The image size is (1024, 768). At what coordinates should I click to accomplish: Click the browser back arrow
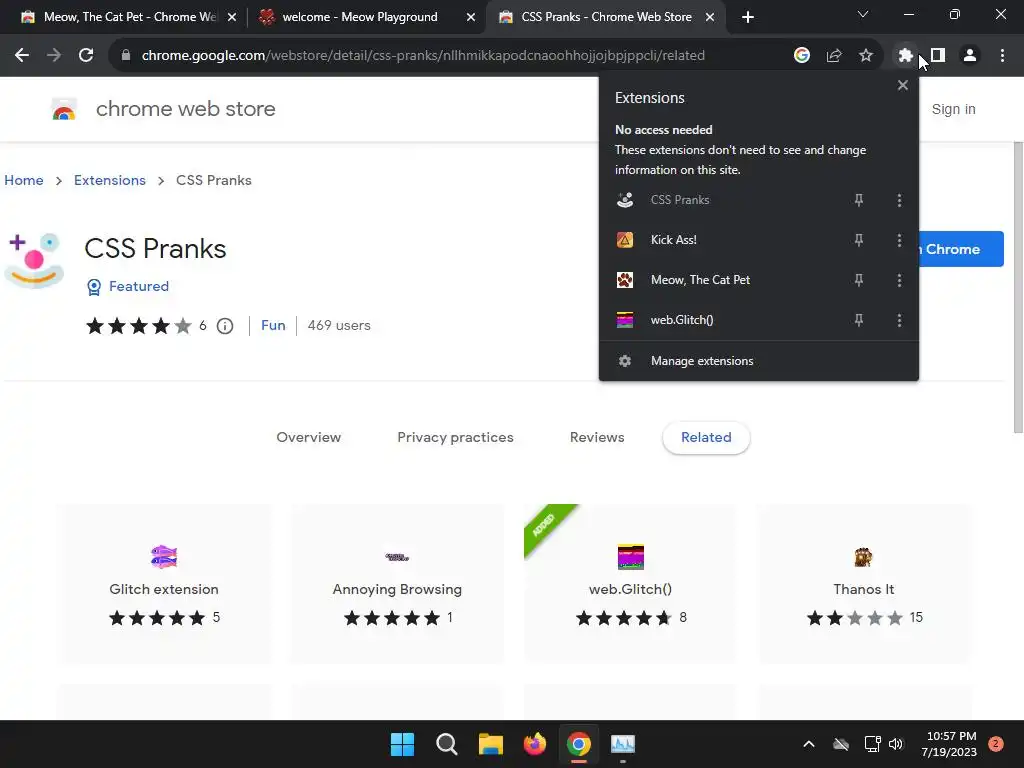(x=22, y=56)
